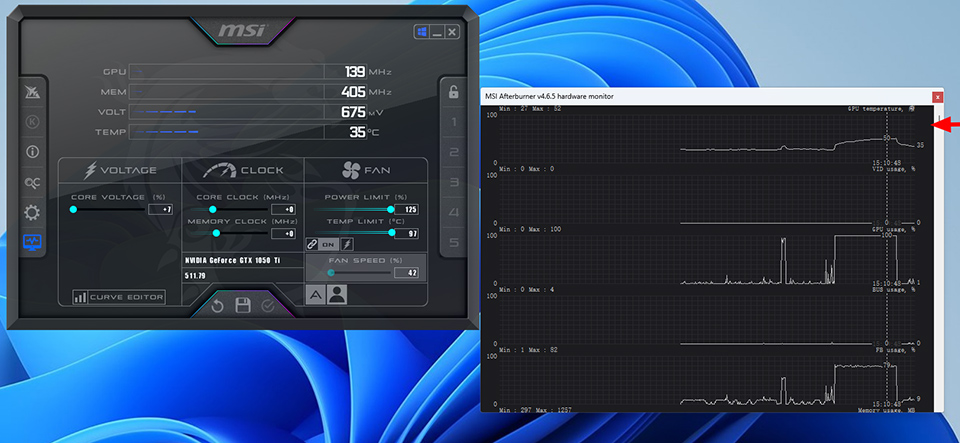
Task: Select profile slot 1
Action: 453,123
